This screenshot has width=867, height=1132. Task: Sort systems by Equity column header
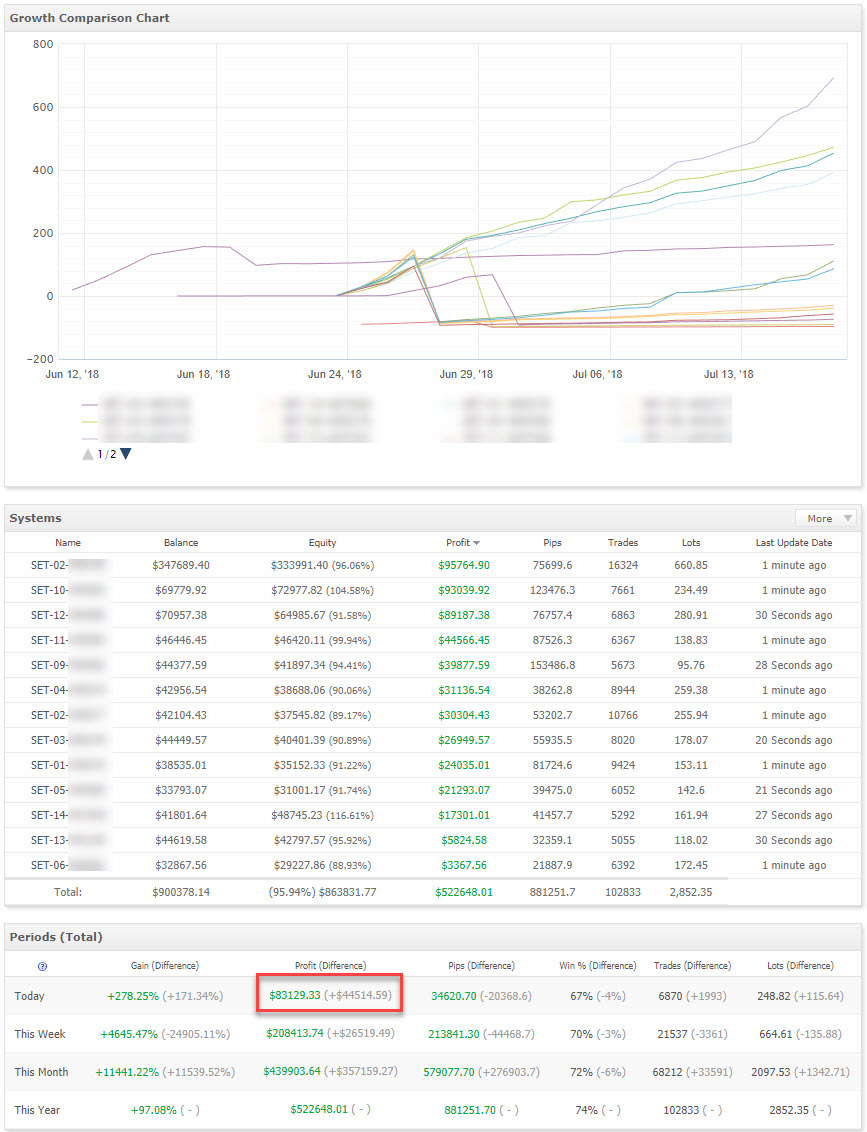[322, 542]
